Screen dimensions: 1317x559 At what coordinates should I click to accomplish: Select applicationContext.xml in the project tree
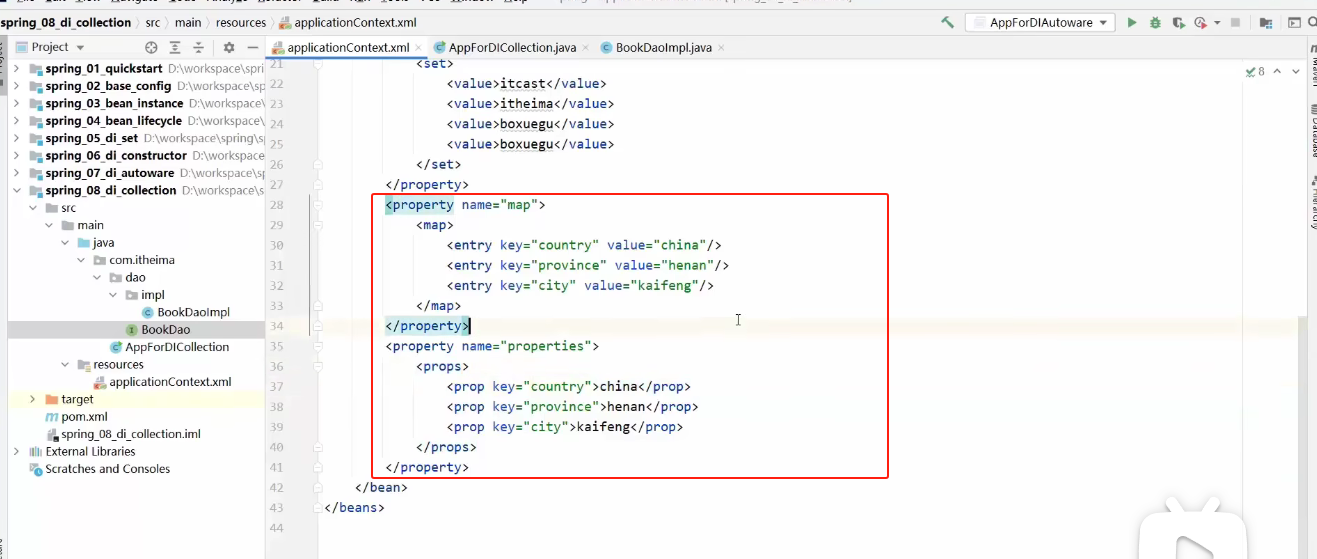pos(170,382)
